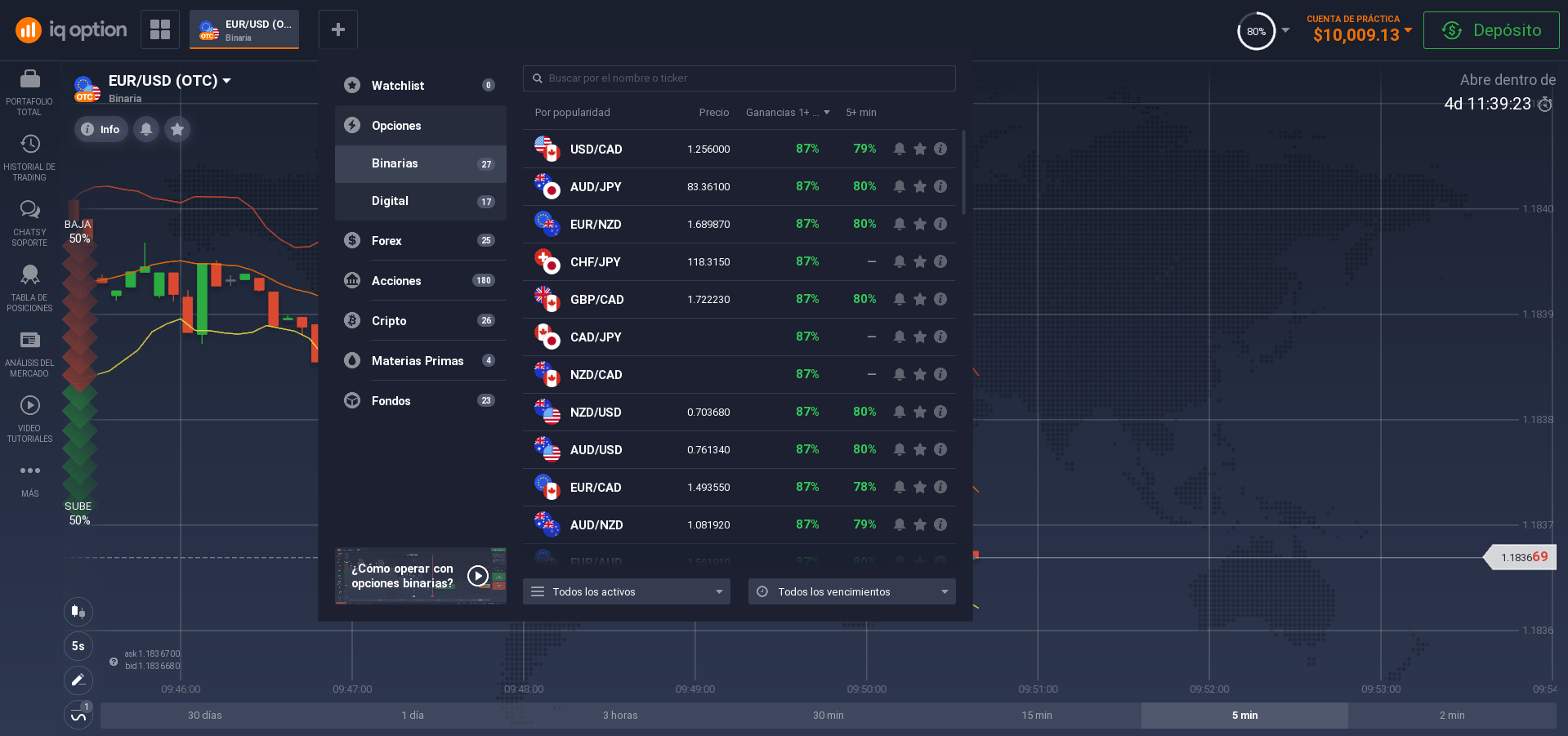The image size is (1568, 736).
Task: Click the 1.183669 current price tag
Action: [x=1521, y=557]
